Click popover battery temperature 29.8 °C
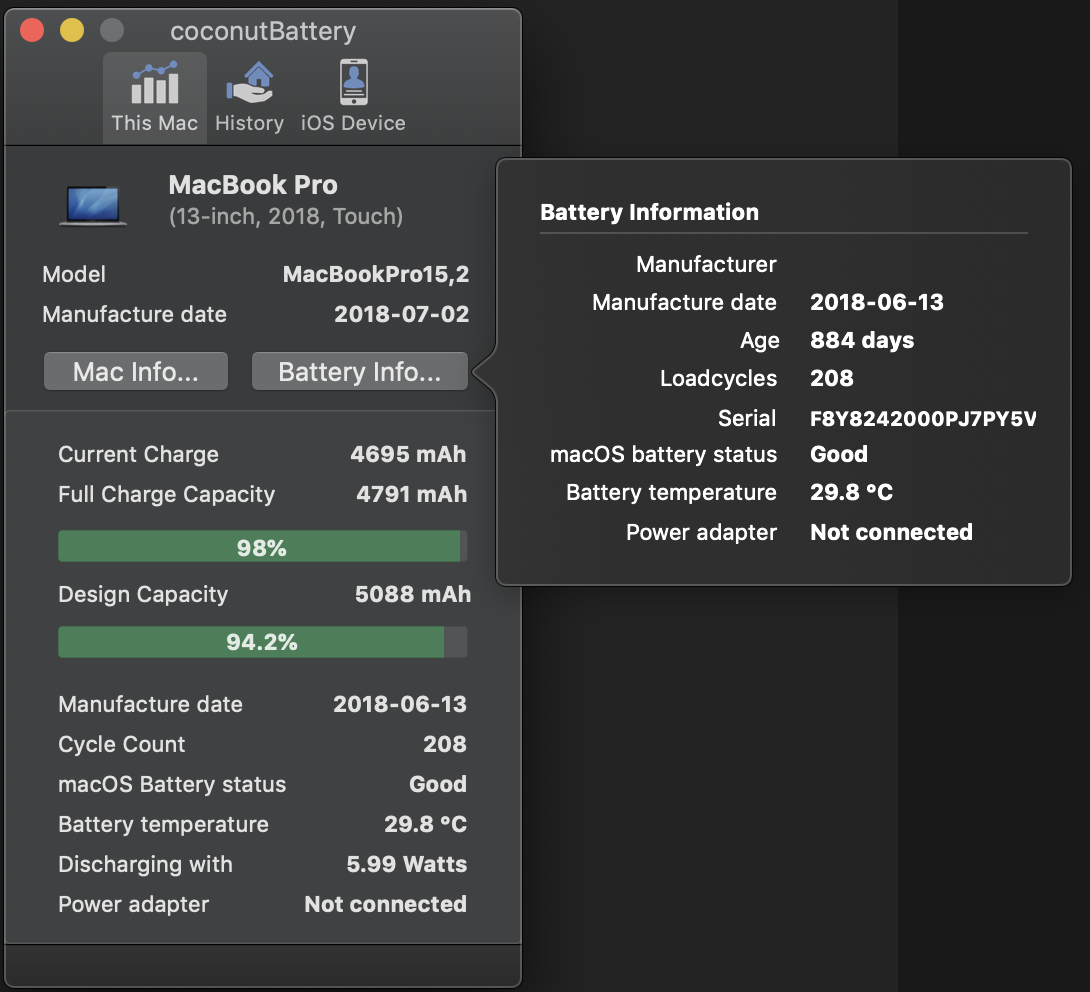The height and width of the screenshot is (992, 1090). (x=852, y=492)
